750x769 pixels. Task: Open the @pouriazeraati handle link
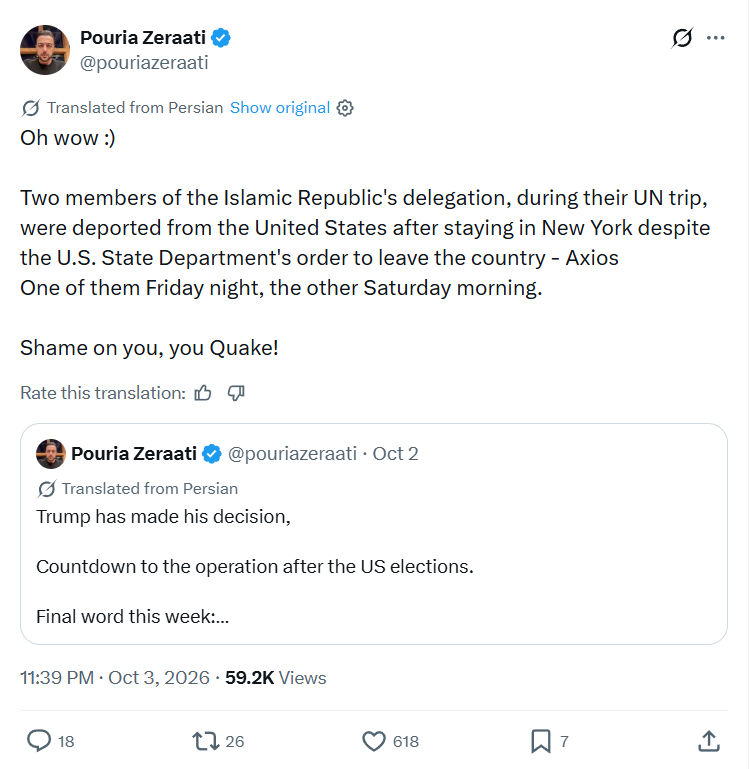tap(144, 63)
